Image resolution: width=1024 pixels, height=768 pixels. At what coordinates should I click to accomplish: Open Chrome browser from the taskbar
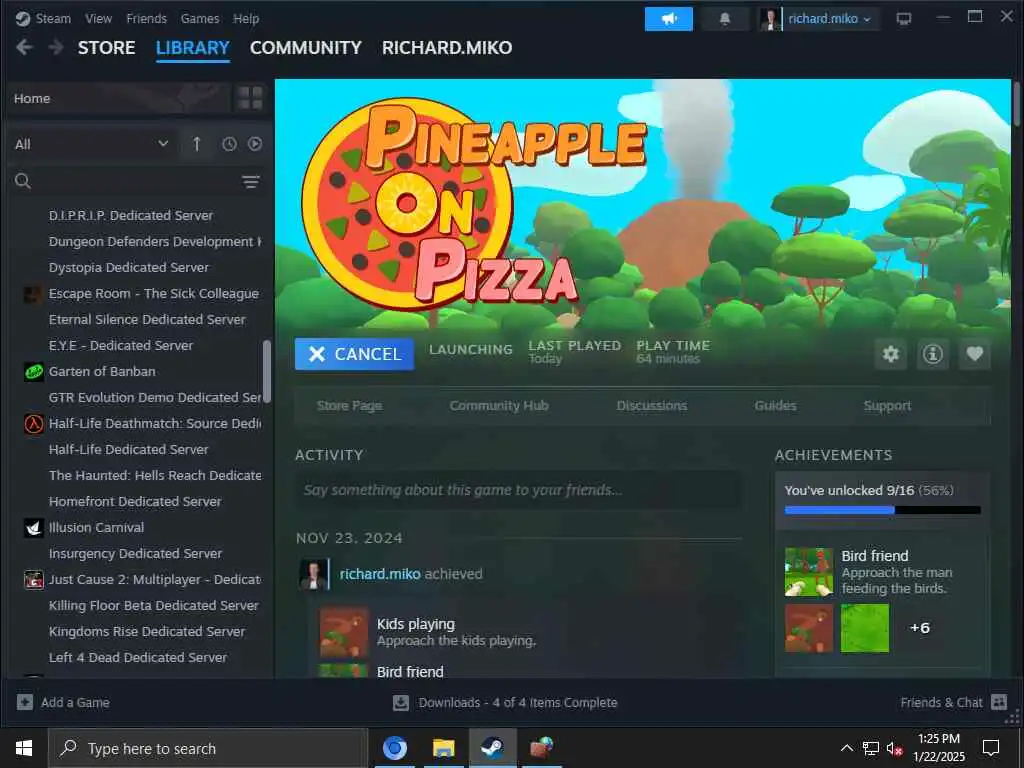pos(394,747)
